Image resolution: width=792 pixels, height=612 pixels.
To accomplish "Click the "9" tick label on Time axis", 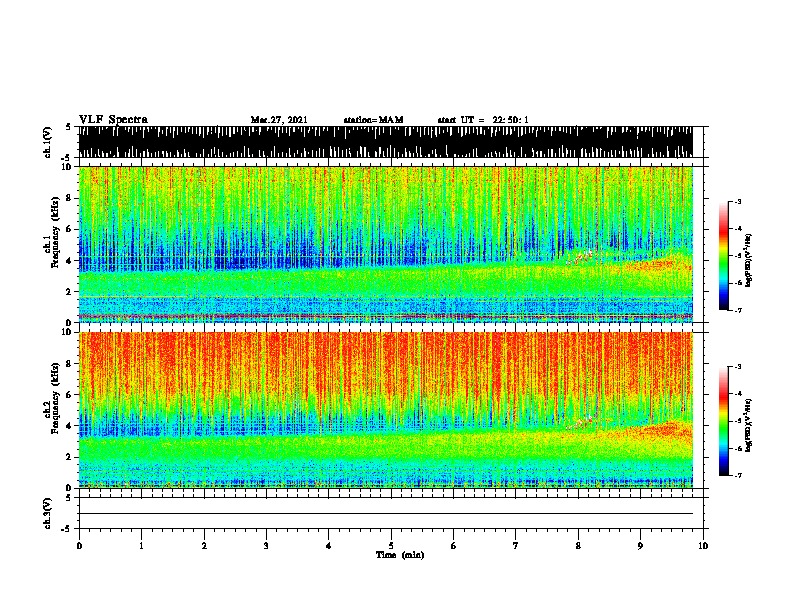I will point(640,545).
